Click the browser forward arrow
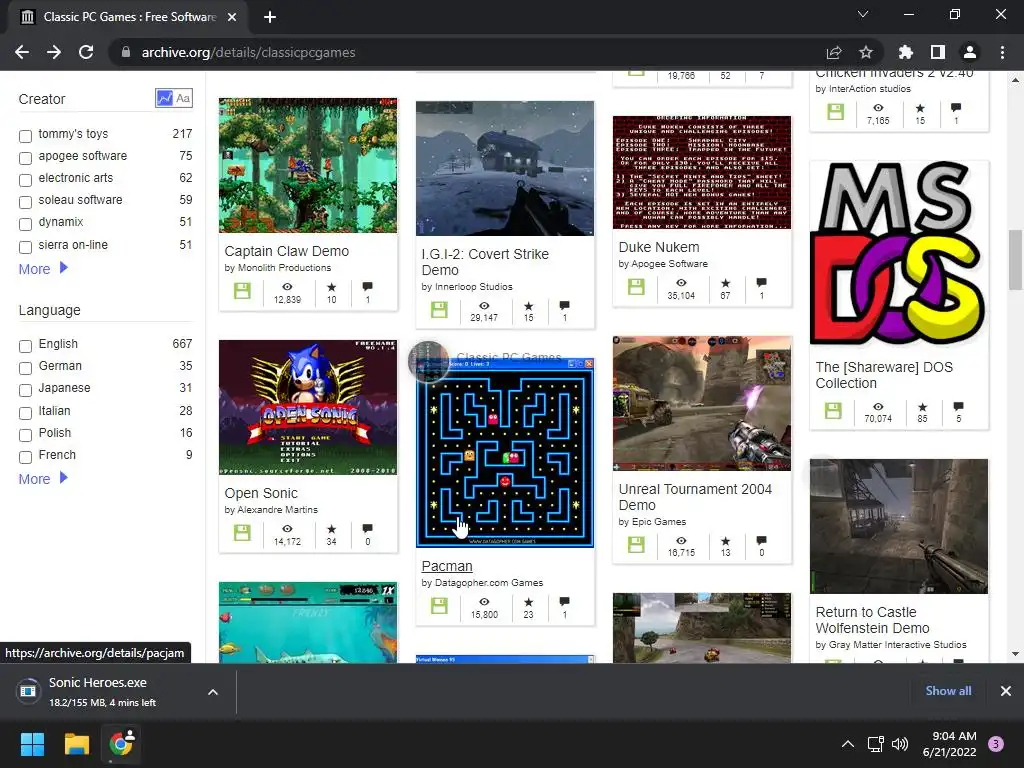The image size is (1024, 768). (x=54, y=52)
